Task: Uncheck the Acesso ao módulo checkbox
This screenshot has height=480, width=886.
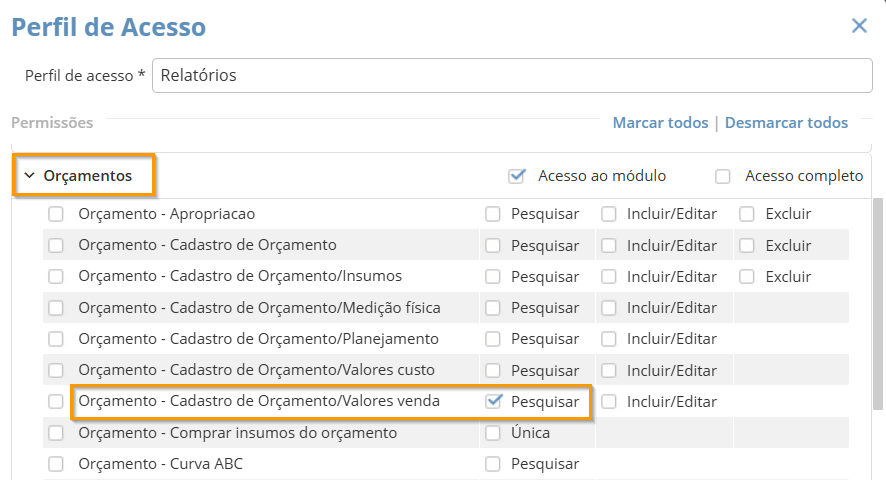Action: click(x=517, y=176)
